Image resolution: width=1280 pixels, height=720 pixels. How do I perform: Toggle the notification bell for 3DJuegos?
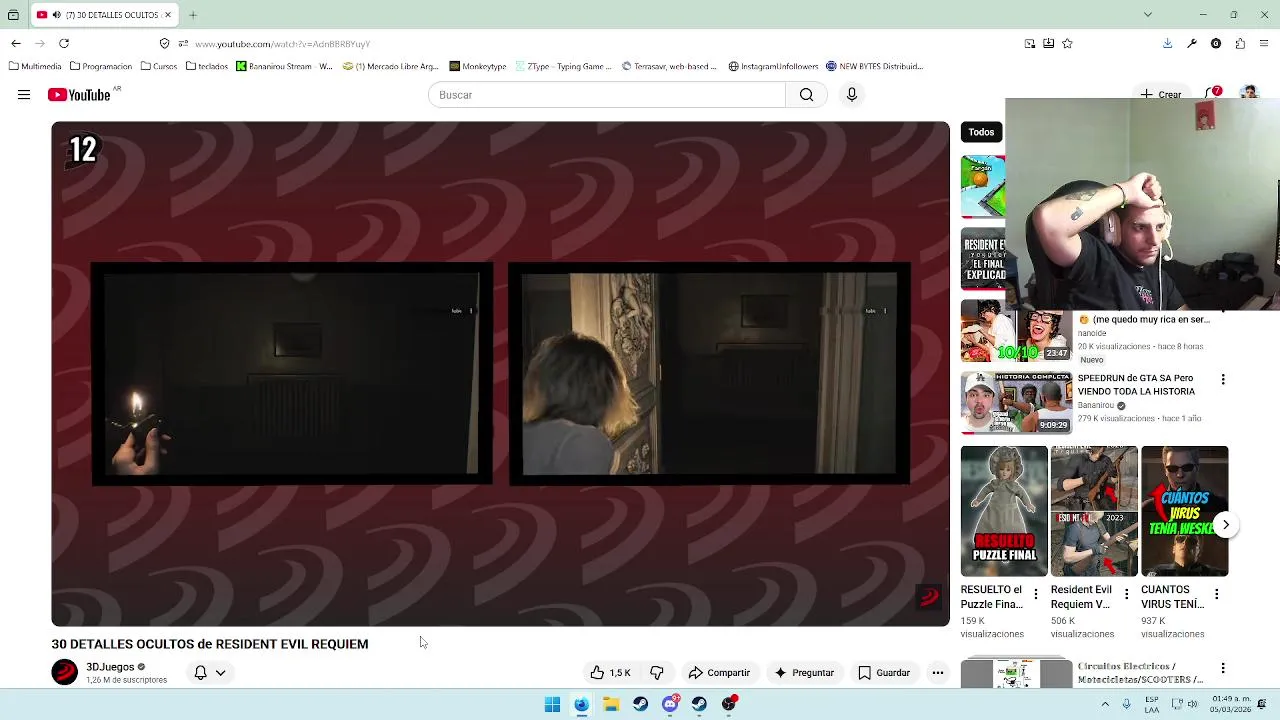click(200, 673)
